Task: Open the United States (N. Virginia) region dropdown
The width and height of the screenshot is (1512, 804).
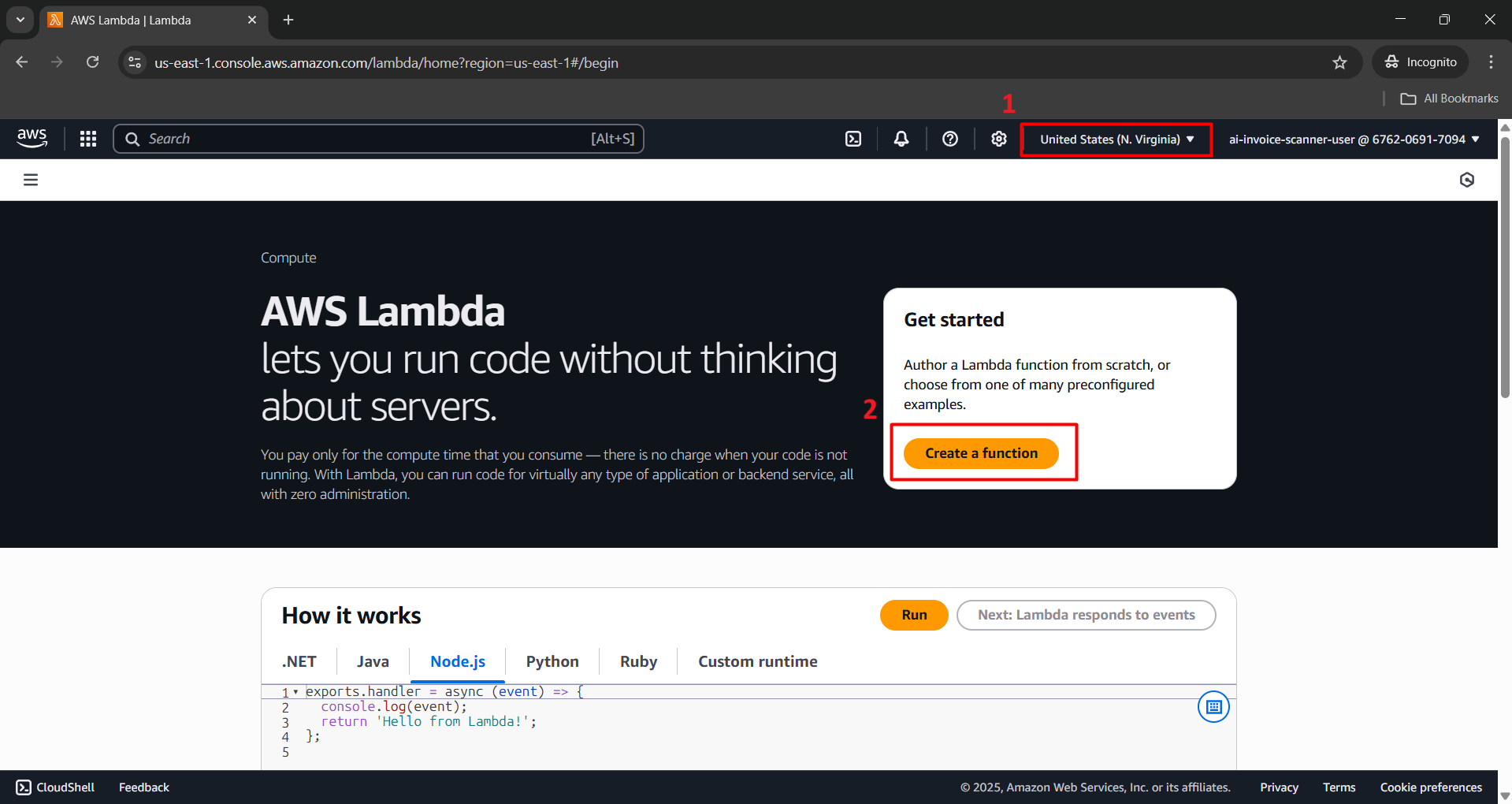Action: click(1116, 139)
